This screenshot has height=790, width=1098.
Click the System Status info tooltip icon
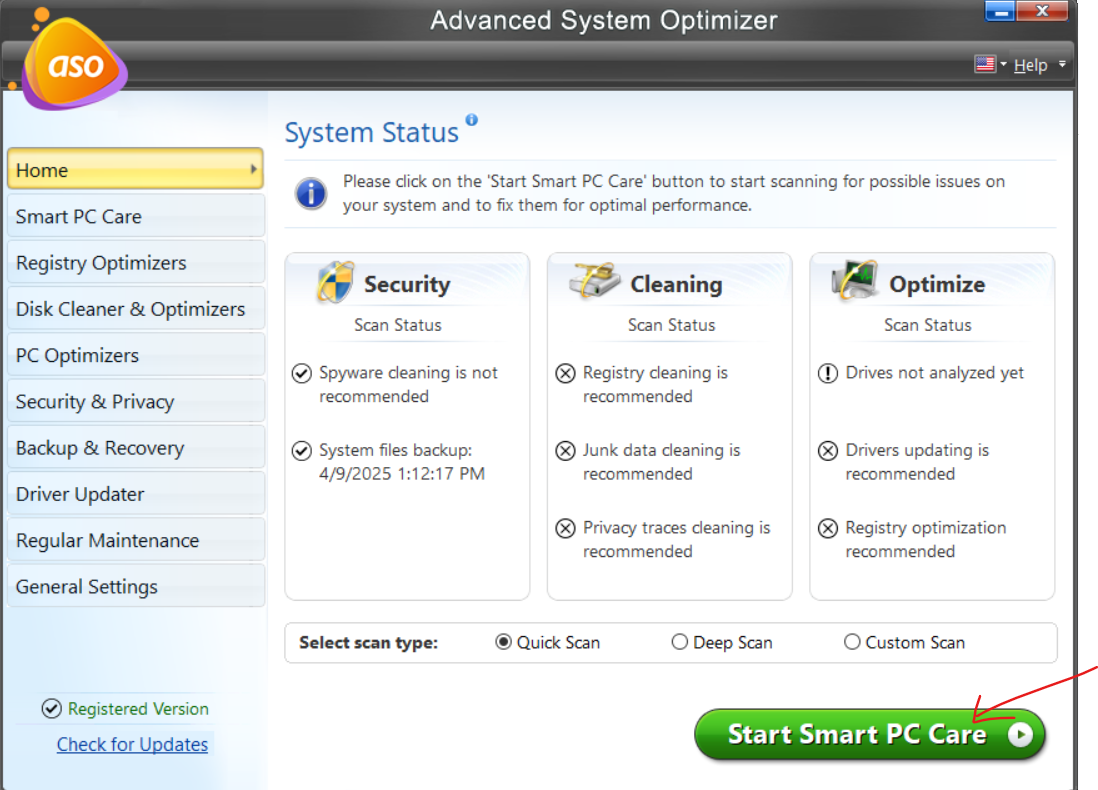coord(472,120)
